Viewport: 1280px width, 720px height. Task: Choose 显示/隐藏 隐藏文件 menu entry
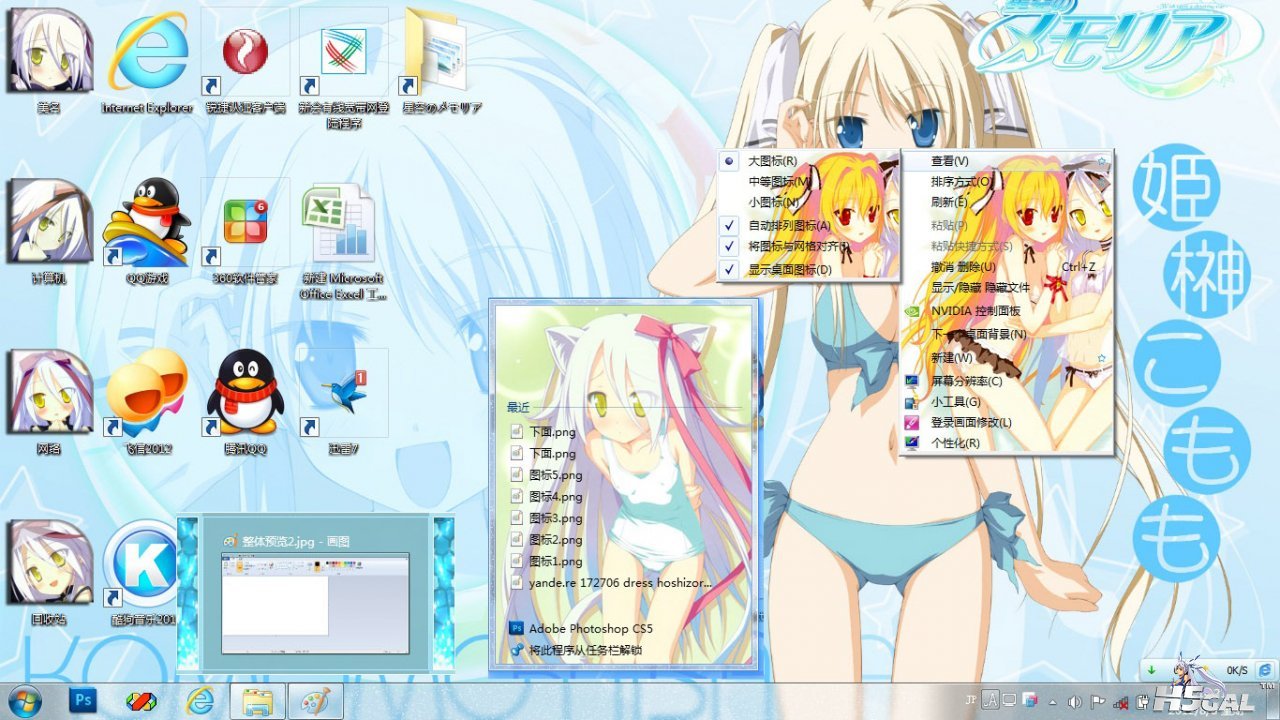(1006, 288)
